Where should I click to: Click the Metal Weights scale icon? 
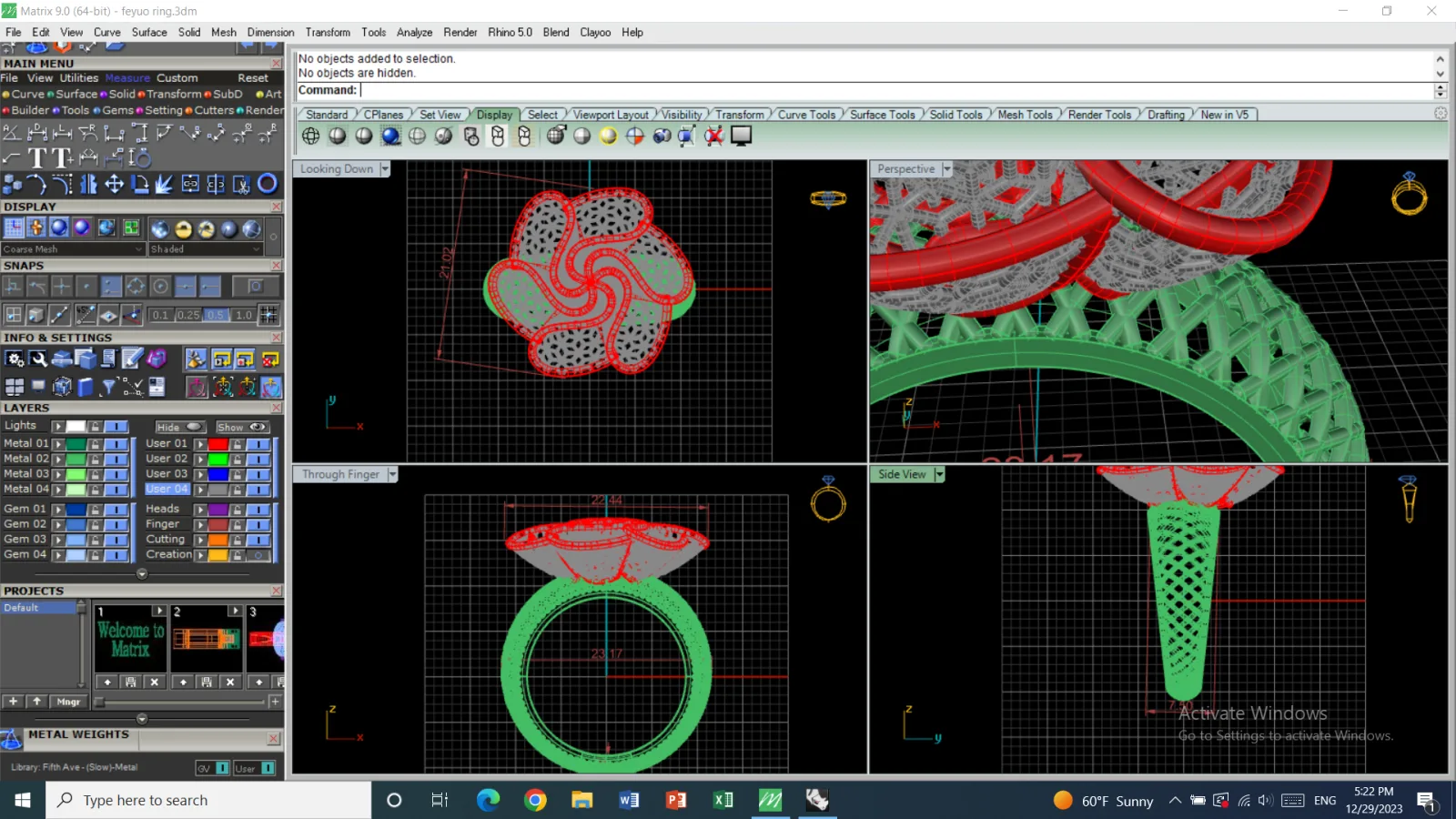pos(12,739)
